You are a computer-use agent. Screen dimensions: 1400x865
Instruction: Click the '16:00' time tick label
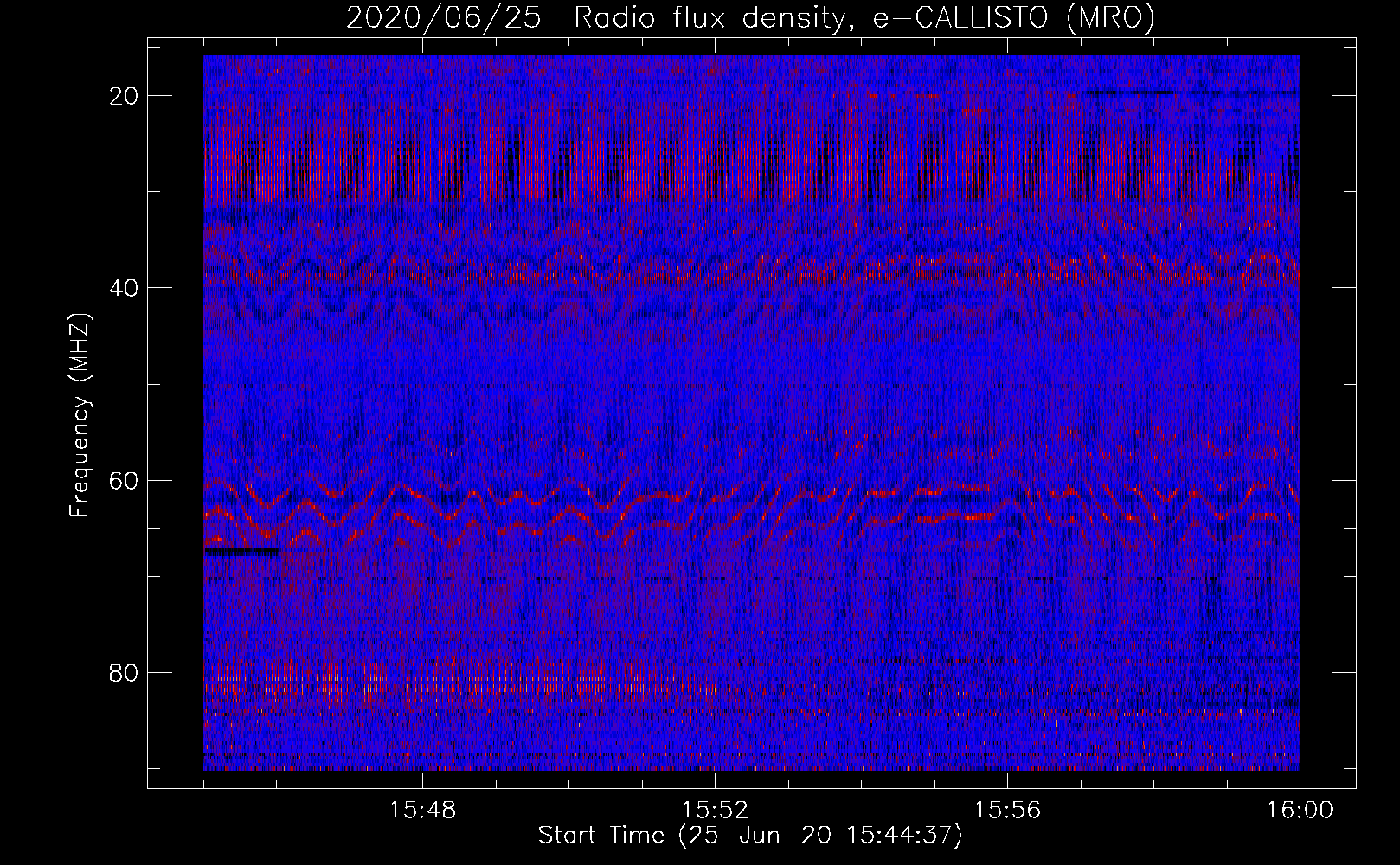click(1300, 811)
